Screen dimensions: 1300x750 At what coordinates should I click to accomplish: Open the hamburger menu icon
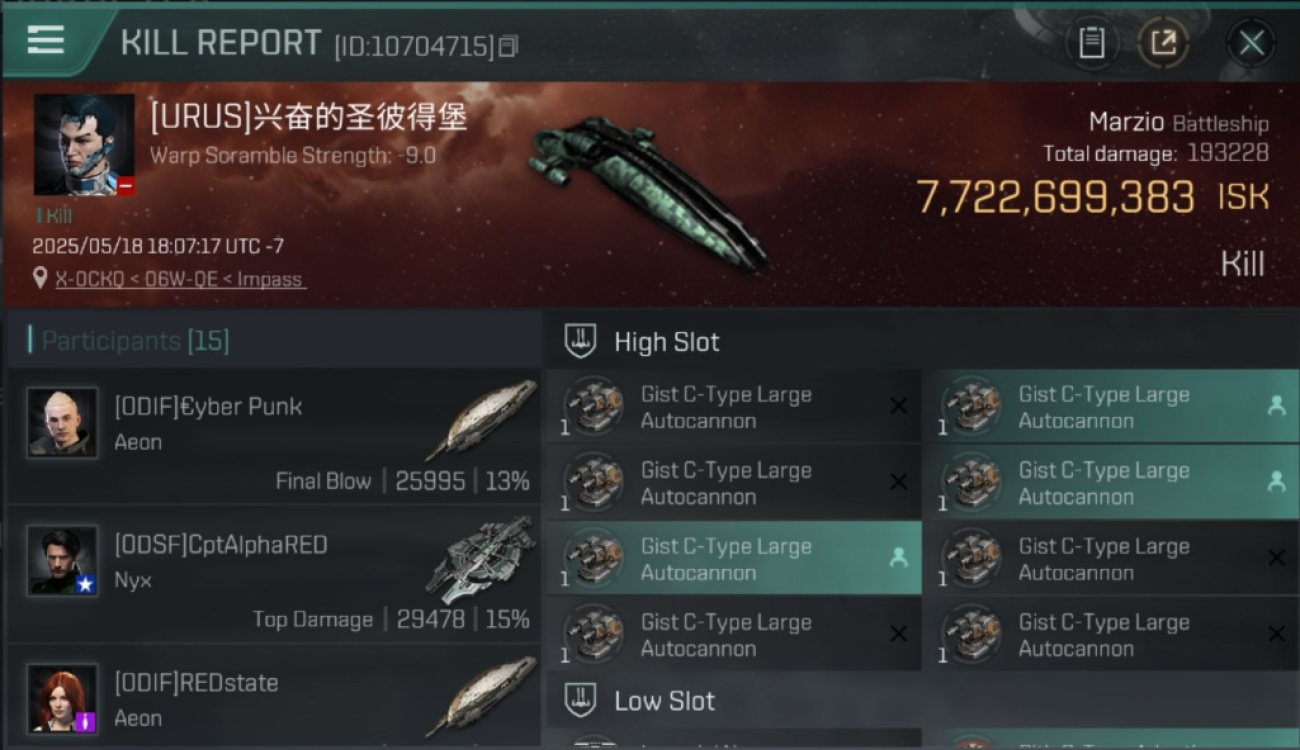[x=46, y=40]
